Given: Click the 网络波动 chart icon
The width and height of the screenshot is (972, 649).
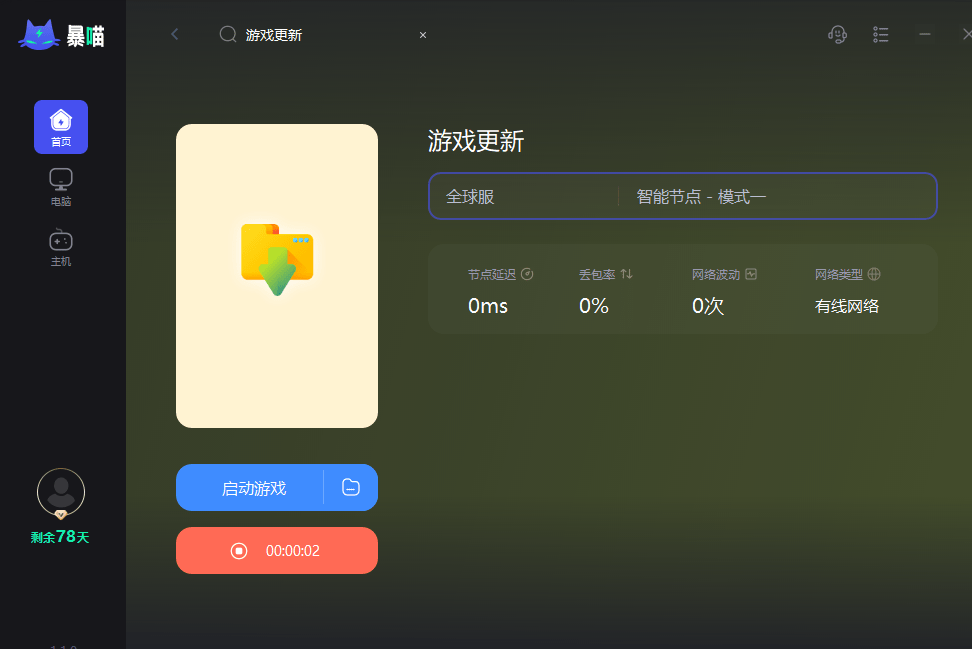Looking at the screenshot, I should tap(751, 274).
